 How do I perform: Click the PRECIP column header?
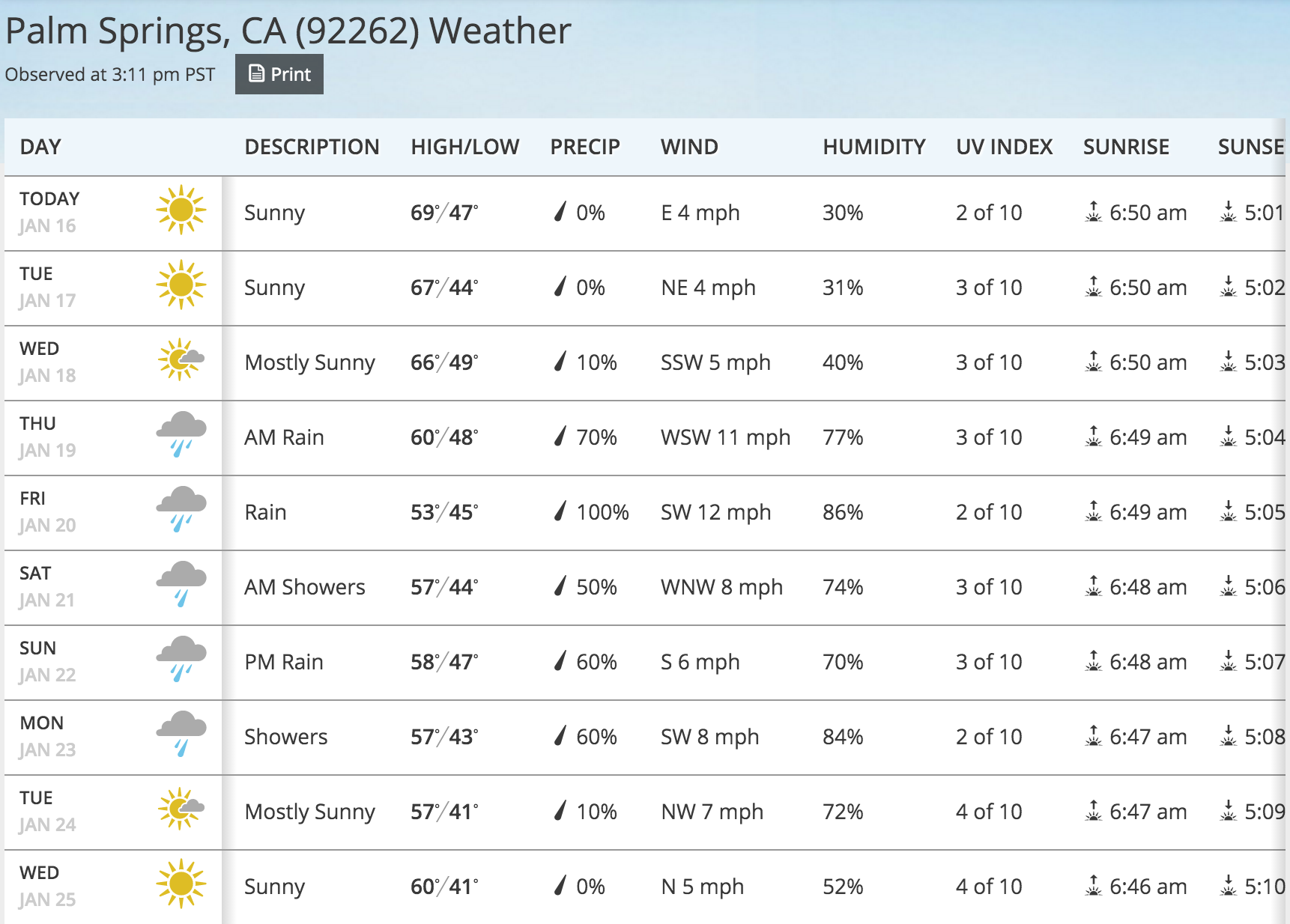pyautogui.click(x=585, y=147)
